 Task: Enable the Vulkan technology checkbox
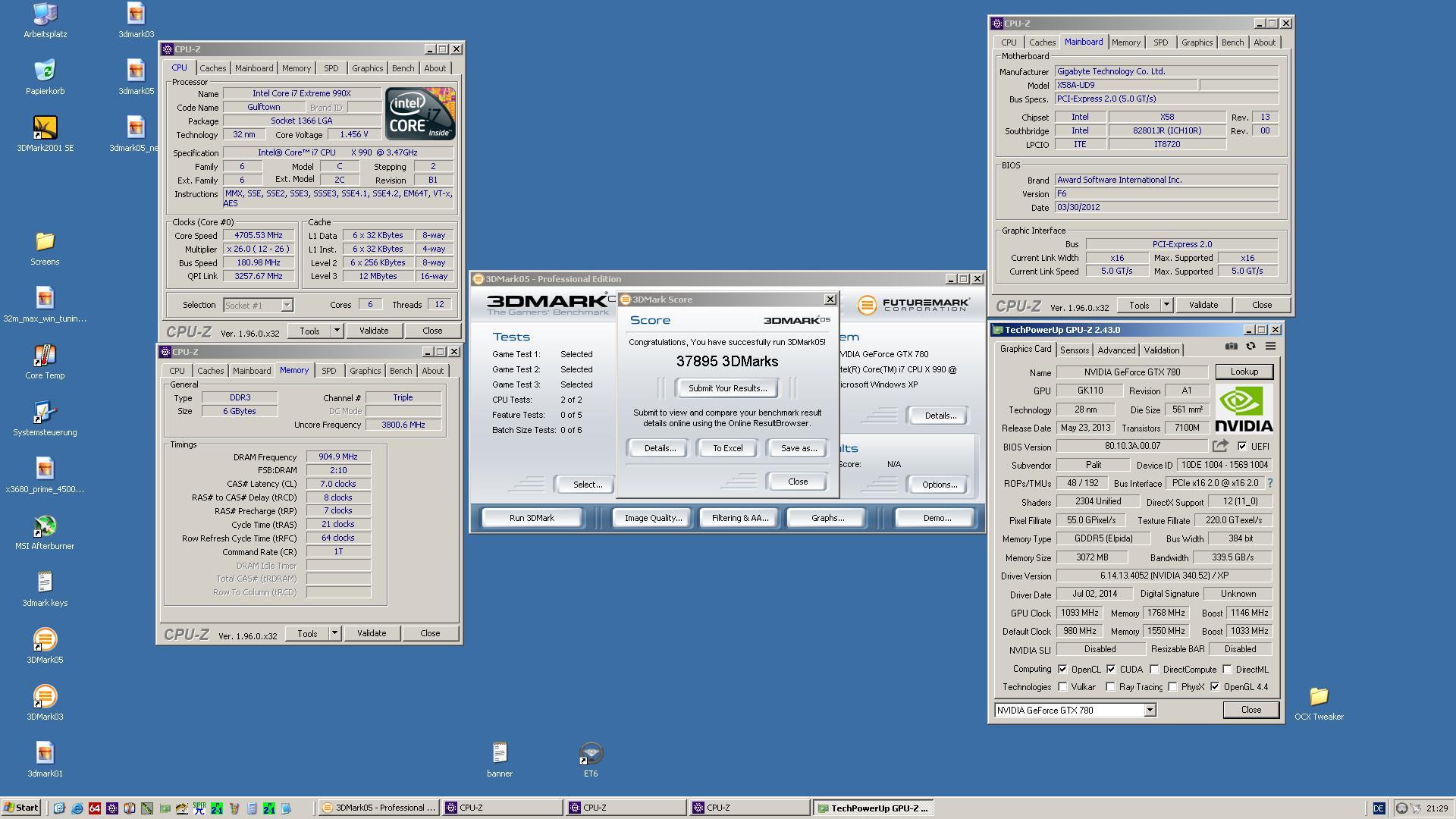1062,687
